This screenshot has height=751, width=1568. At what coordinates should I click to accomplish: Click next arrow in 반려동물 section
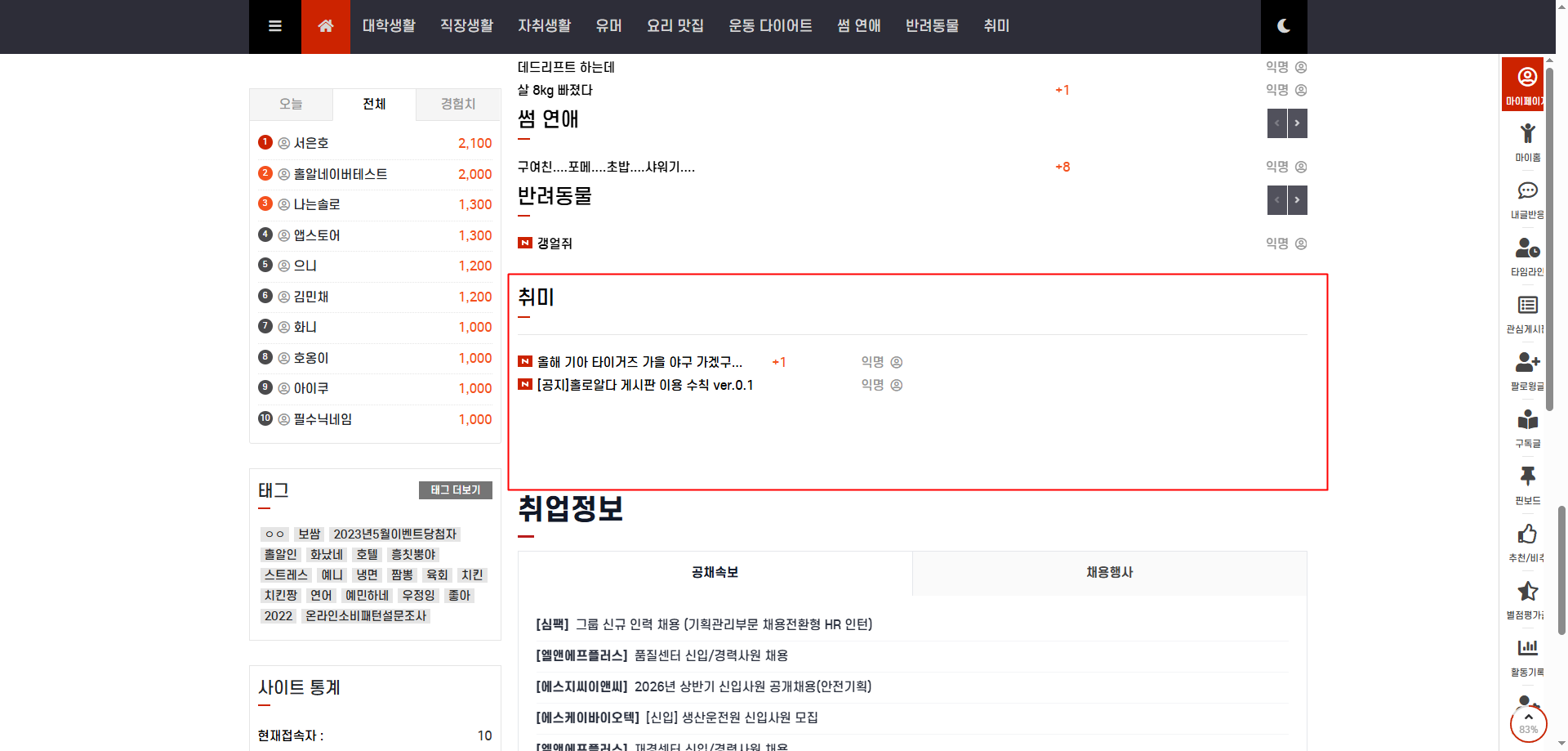tap(1297, 200)
